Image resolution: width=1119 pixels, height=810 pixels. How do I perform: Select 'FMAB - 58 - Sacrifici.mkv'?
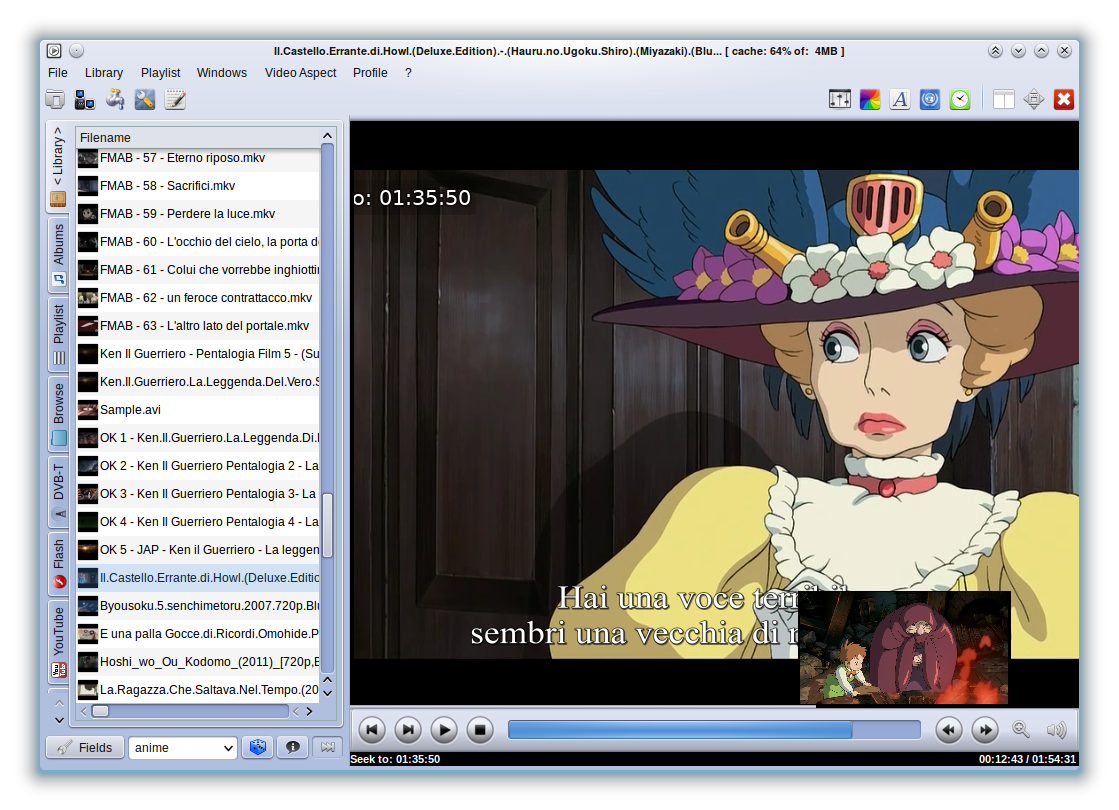pos(198,186)
